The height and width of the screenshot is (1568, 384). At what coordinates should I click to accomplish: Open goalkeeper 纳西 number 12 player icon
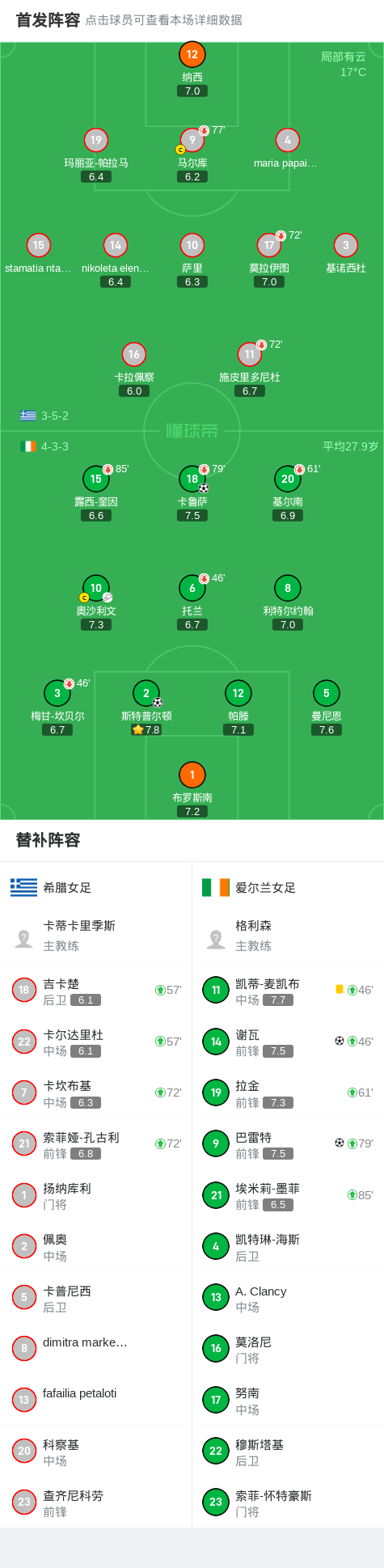(192, 55)
